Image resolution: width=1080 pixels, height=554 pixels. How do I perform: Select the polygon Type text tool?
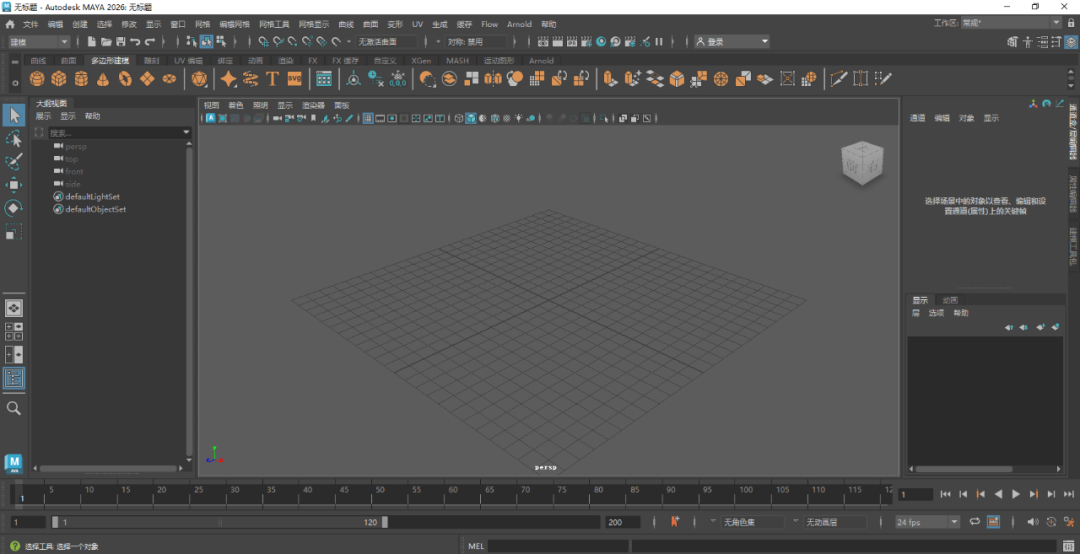tap(272, 79)
